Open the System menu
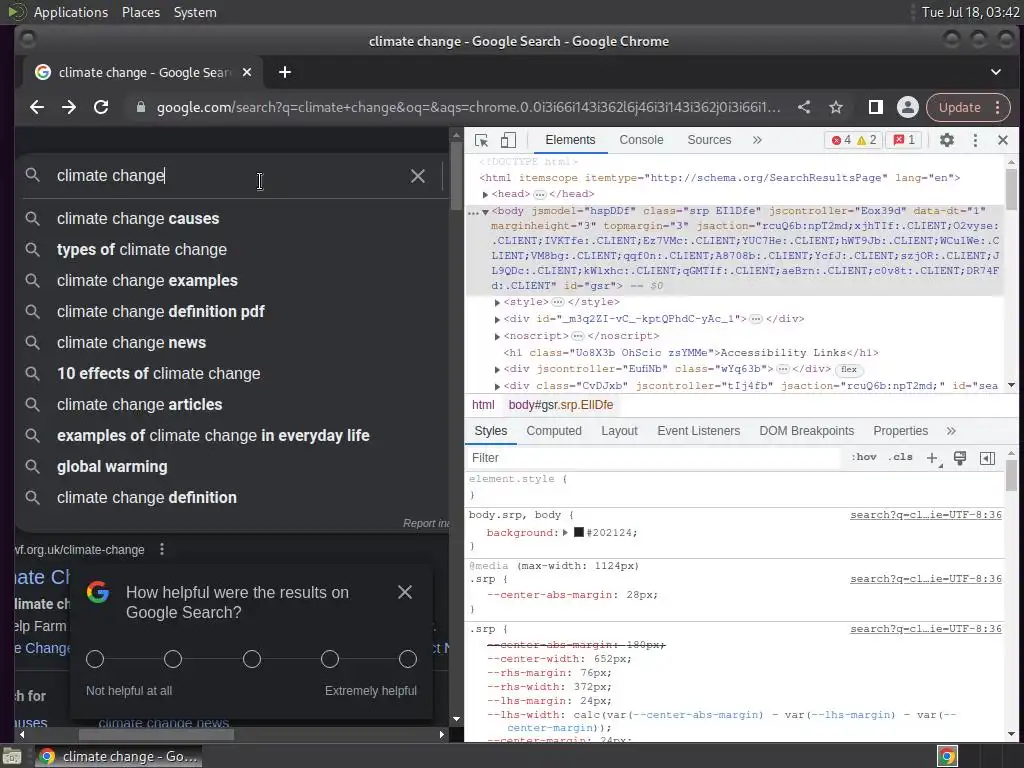The image size is (1024, 768). click(195, 12)
